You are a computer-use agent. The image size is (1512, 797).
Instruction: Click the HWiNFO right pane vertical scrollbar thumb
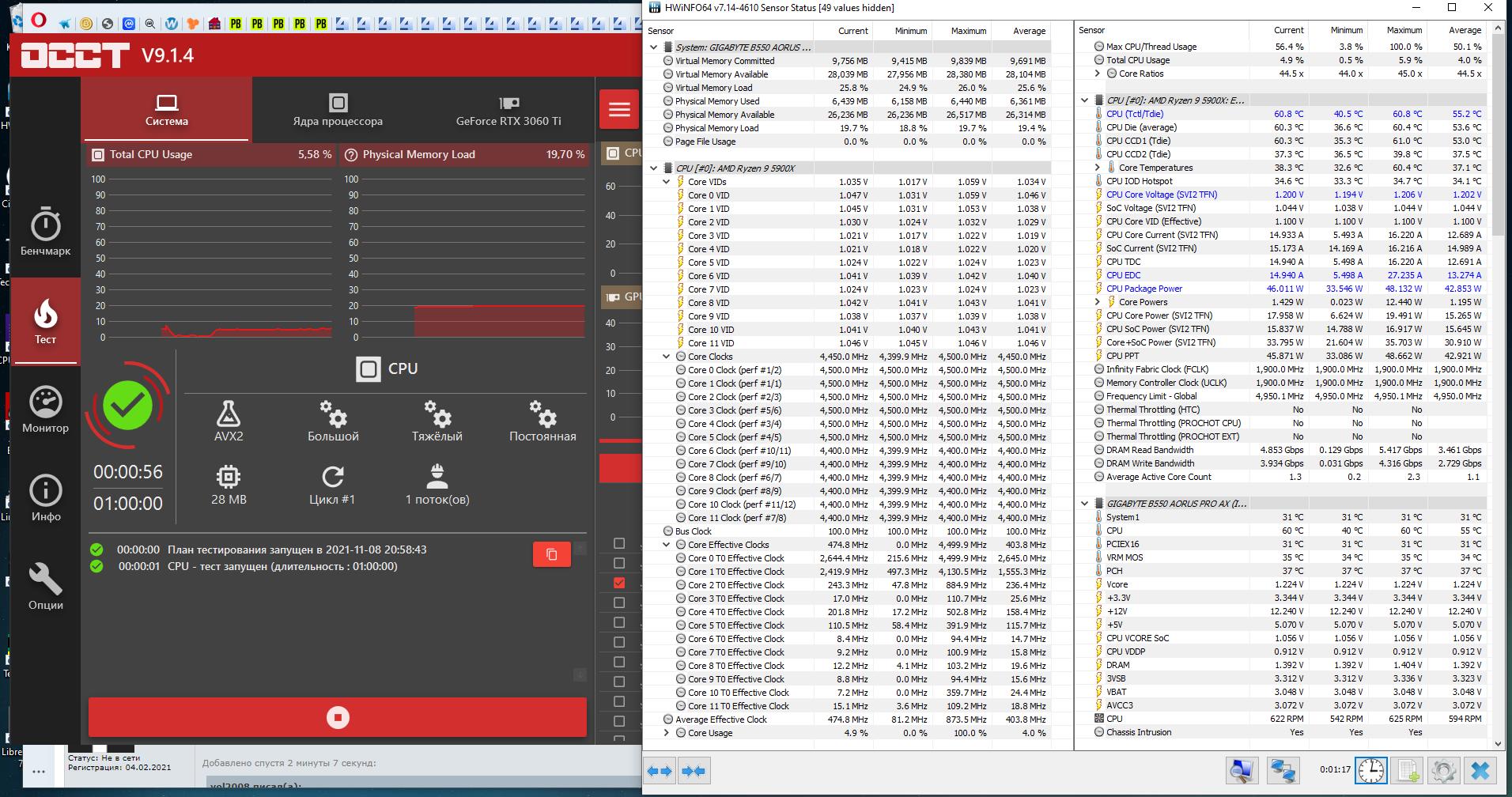point(1498,134)
